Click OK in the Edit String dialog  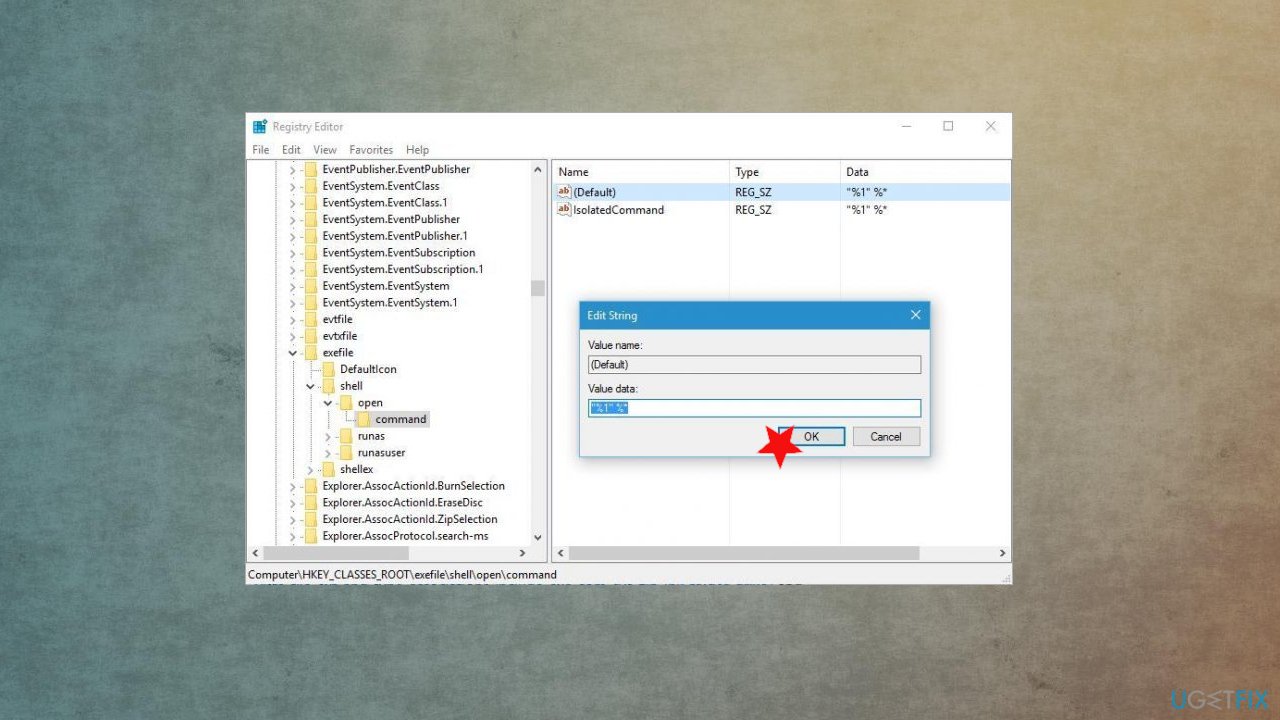[811, 436]
